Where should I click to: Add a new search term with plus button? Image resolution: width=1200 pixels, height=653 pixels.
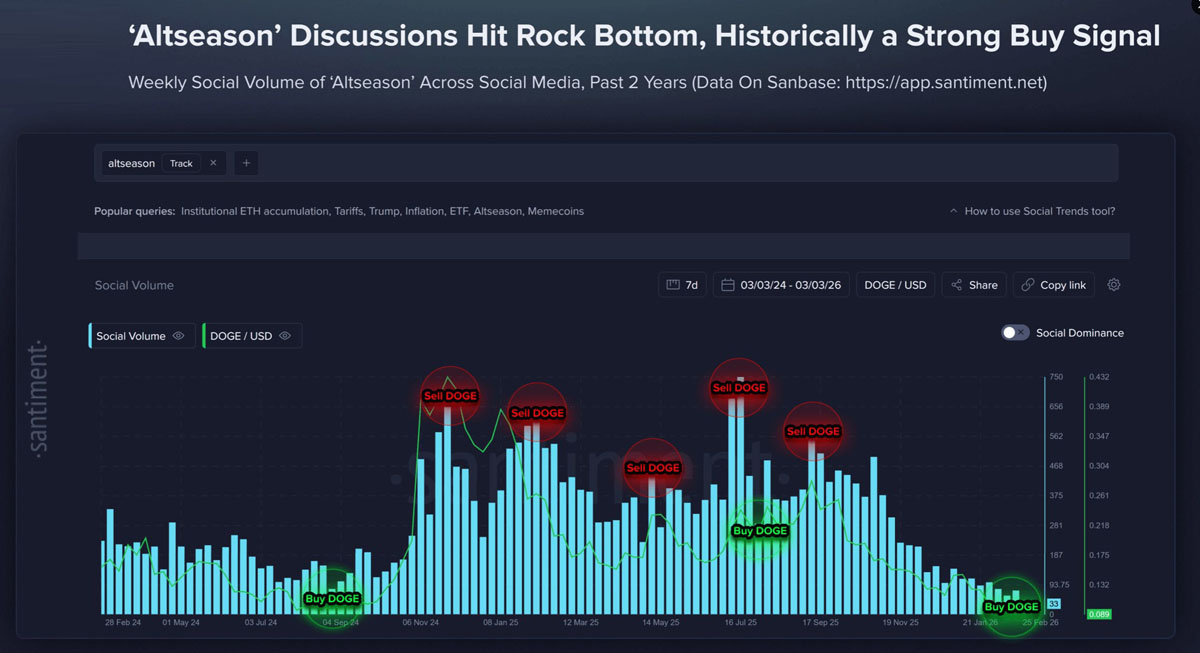(x=246, y=163)
